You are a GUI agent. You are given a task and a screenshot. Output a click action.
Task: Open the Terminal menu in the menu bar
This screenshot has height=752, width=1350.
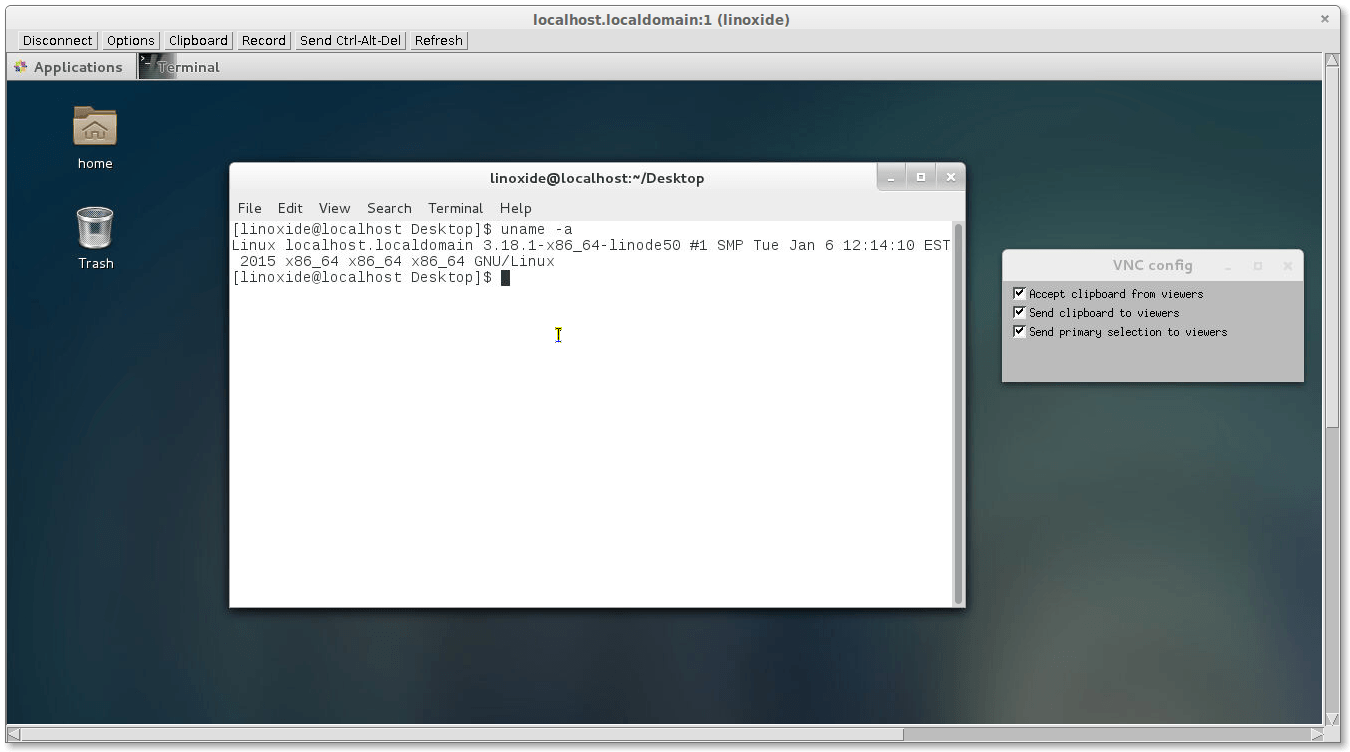pyautogui.click(x=455, y=208)
